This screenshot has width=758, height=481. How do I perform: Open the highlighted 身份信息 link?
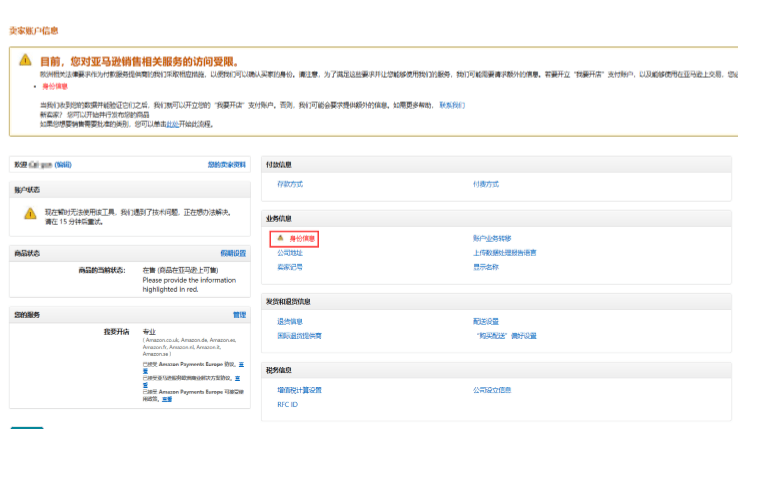pos(302,239)
